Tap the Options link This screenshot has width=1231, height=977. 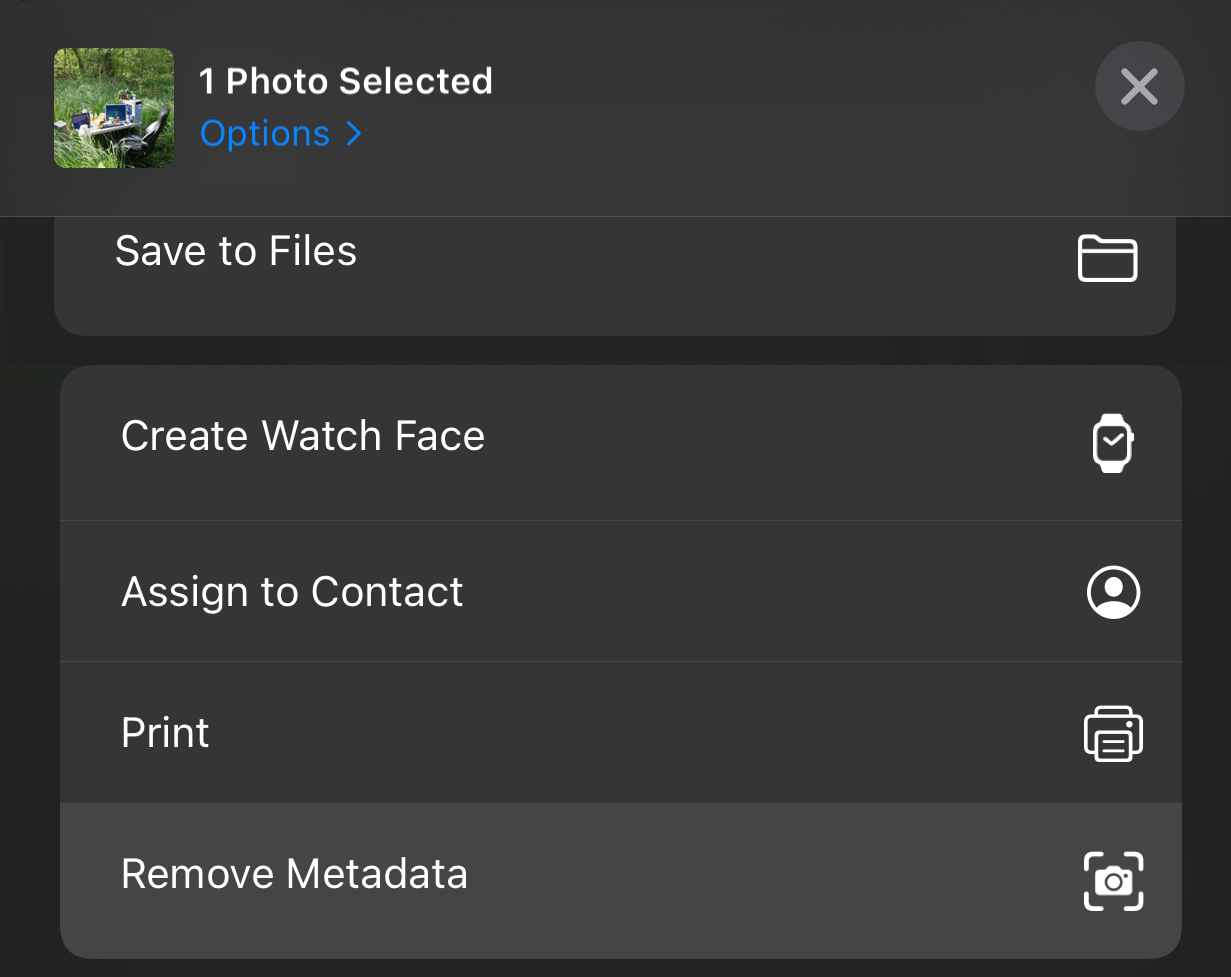(264, 133)
